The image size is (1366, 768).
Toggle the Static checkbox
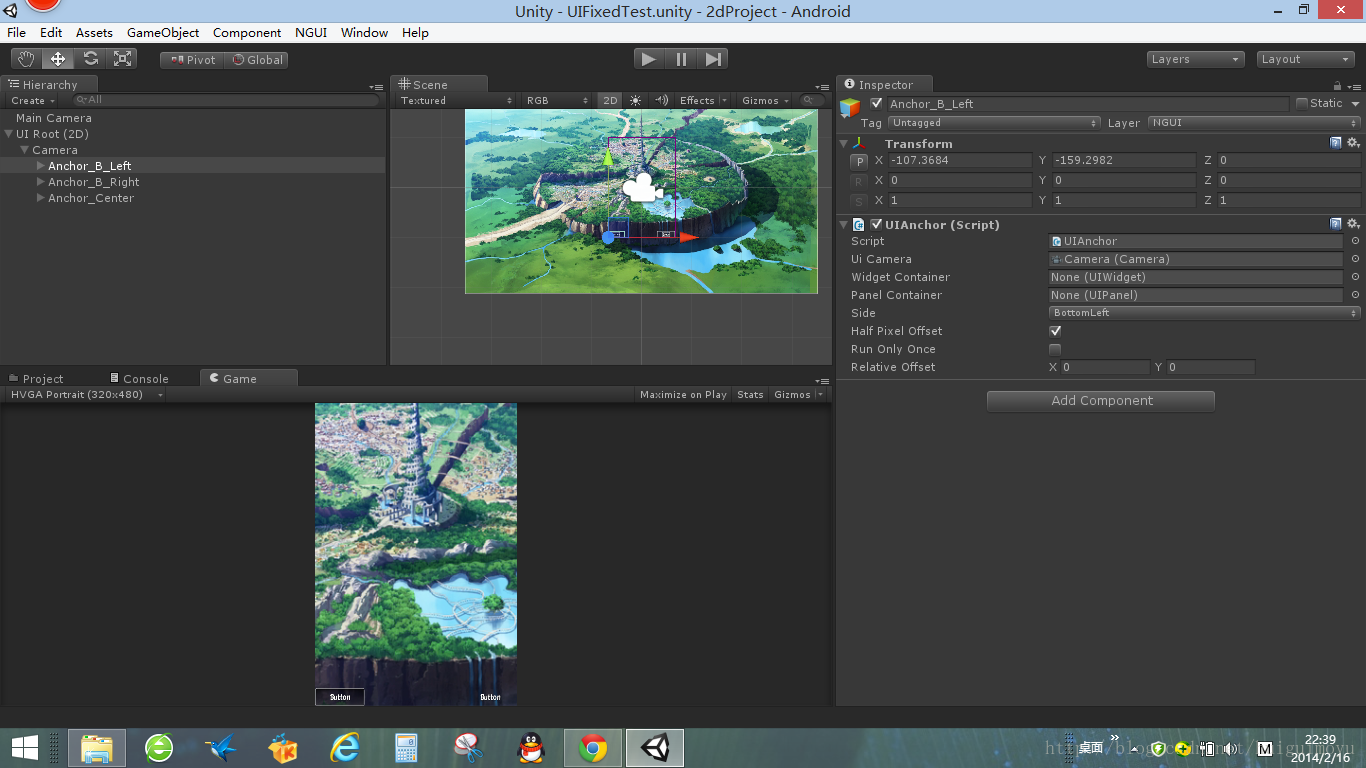[1302, 103]
